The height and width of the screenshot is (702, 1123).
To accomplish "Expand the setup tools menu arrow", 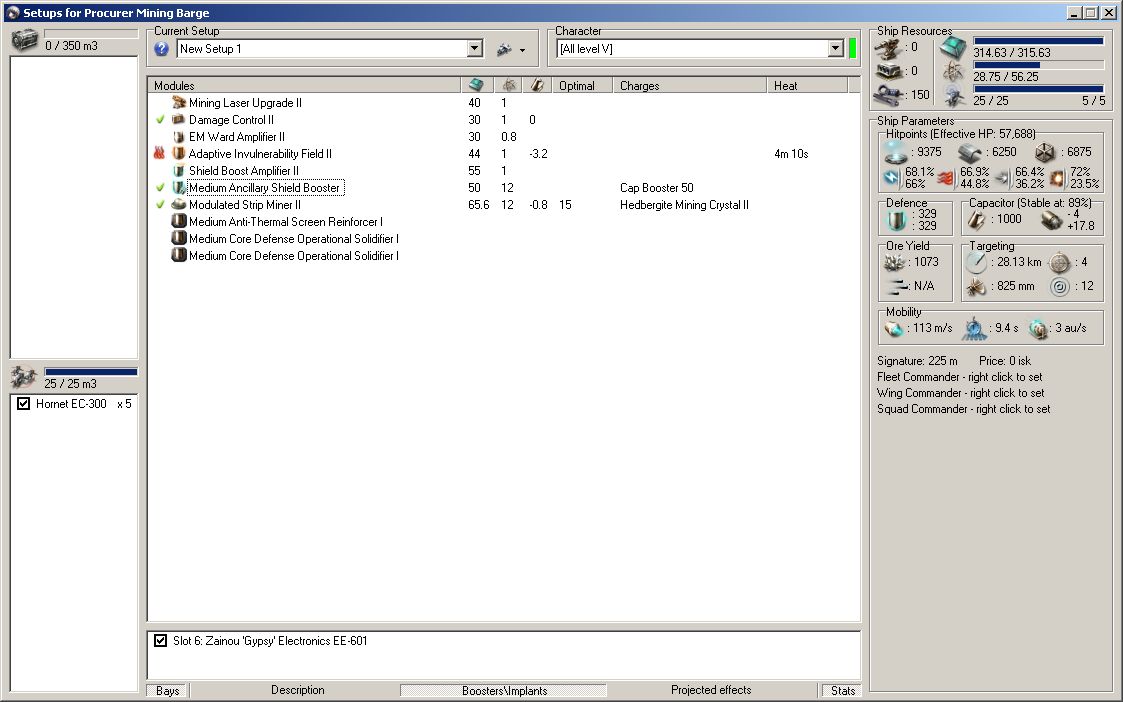I will click(522, 50).
